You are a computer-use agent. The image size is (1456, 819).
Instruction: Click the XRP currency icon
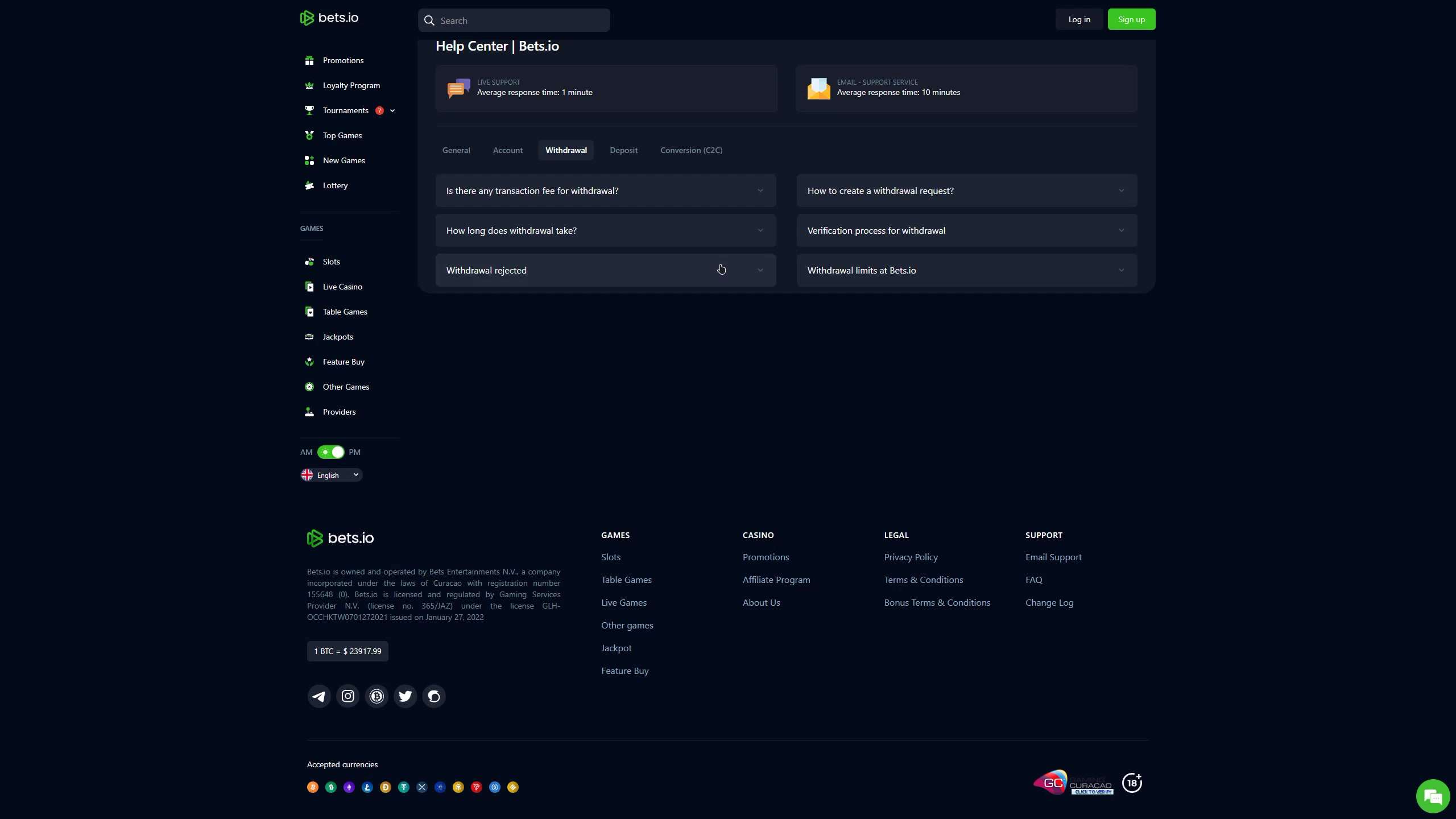[x=422, y=787]
